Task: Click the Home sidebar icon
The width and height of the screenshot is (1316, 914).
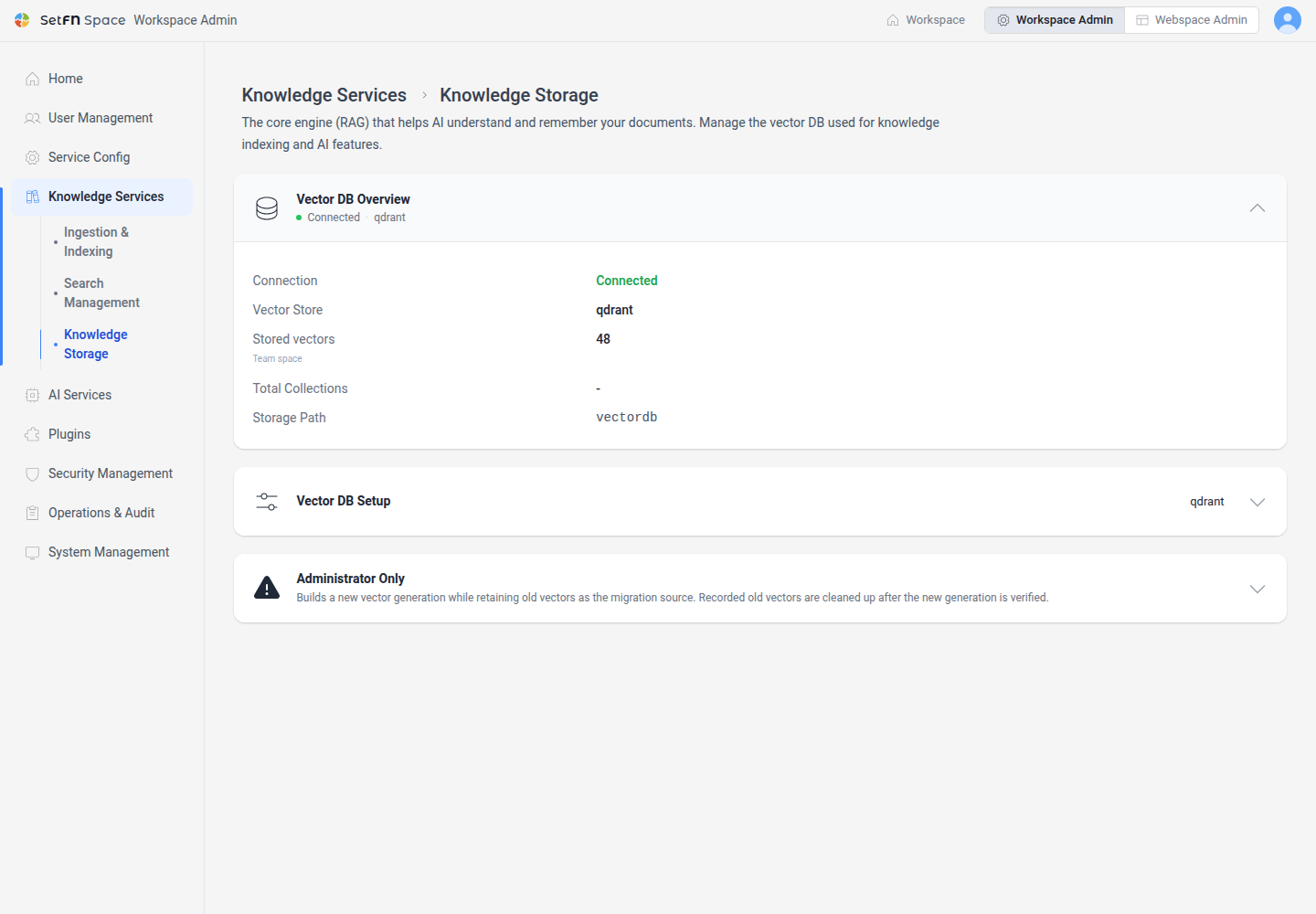Action: pyautogui.click(x=32, y=80)
